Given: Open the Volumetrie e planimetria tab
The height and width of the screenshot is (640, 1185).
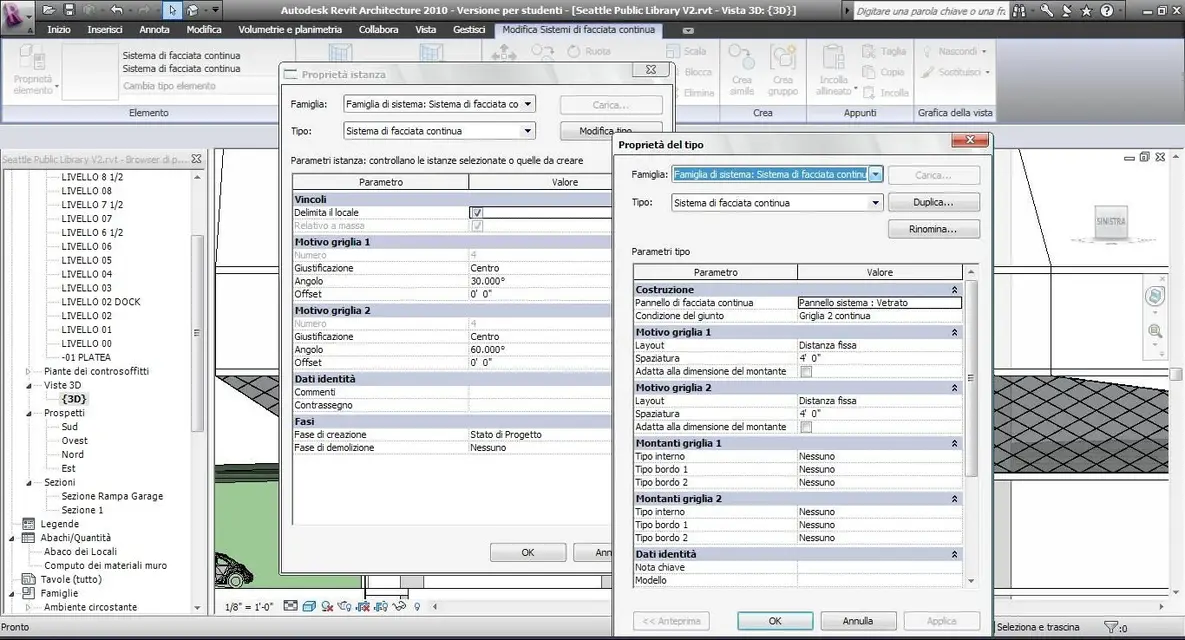Looking at the screenshot, I should (290, 29).
